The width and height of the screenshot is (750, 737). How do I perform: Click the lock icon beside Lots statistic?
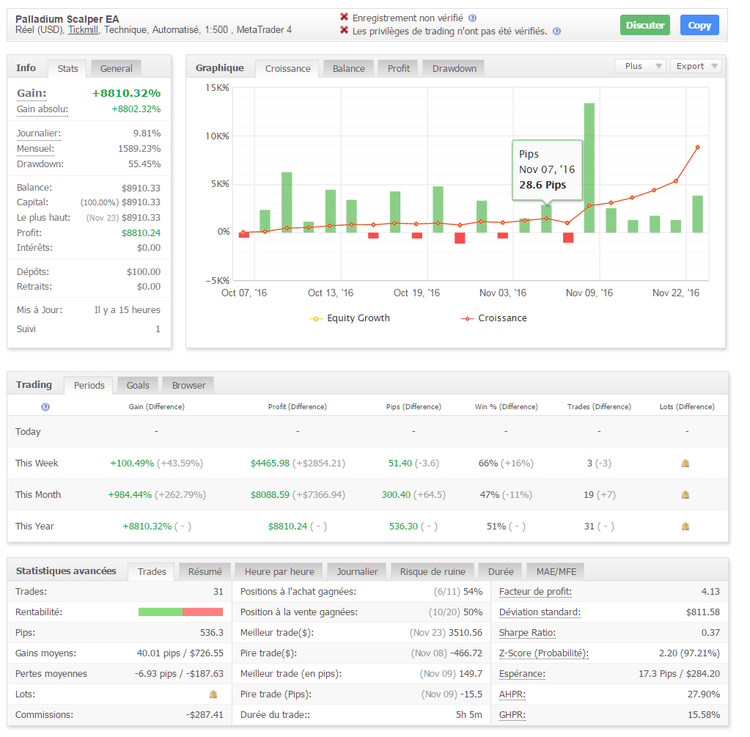click(x=213, y=694)
